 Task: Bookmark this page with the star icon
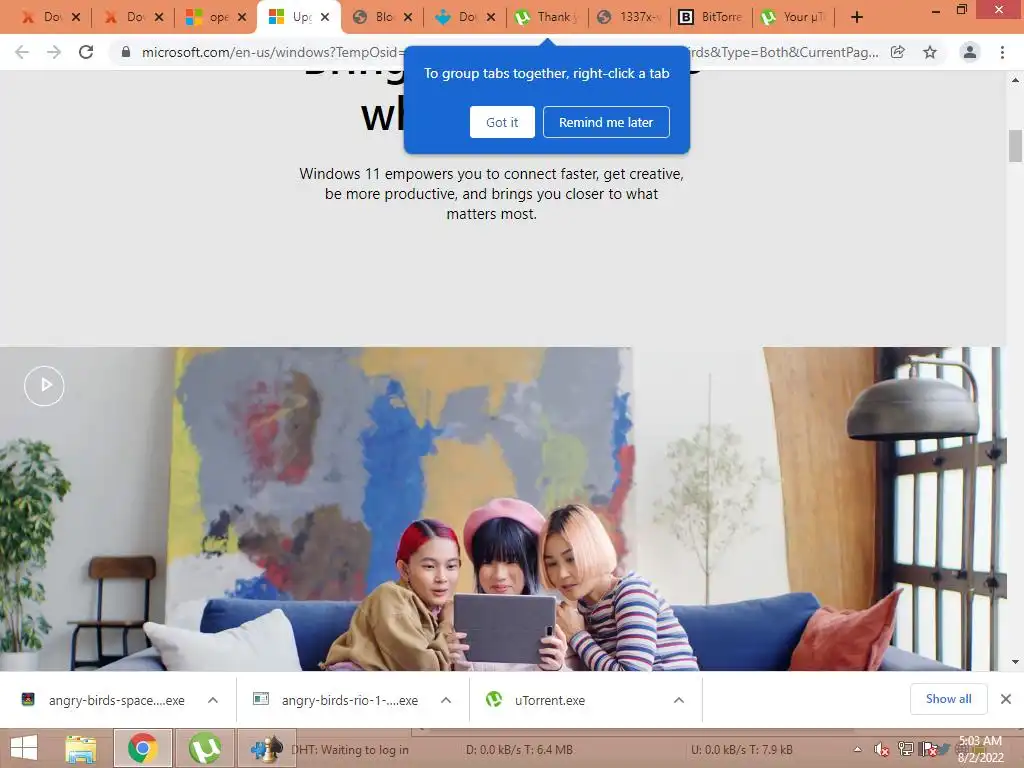930,52
